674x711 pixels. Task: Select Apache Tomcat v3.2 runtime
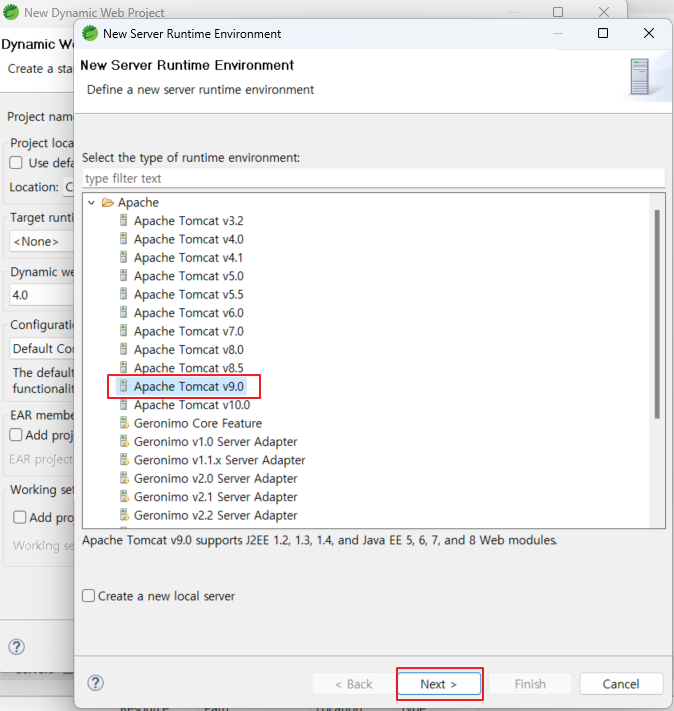click(x=189, y=221)
